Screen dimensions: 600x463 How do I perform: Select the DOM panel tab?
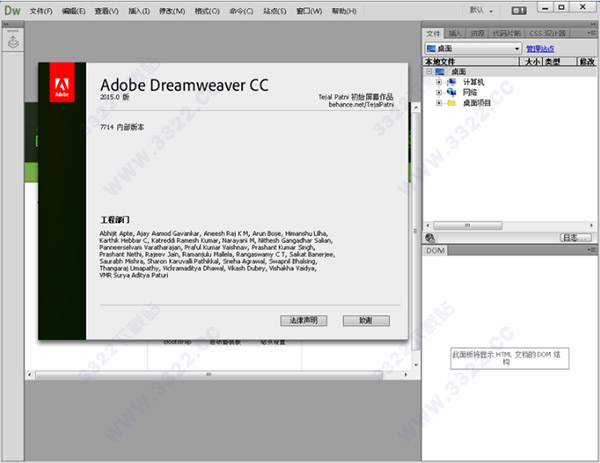click(x=435, y=250)
